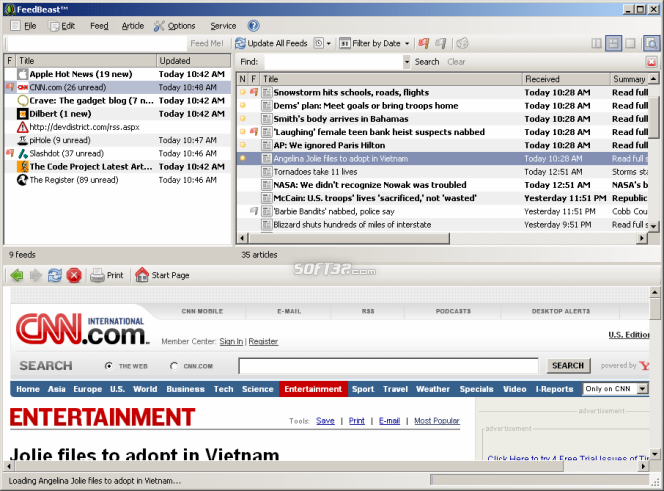Toggle flag on 'Laughing' female teen article
664x491 pixels.
click(x=254, y=132)
